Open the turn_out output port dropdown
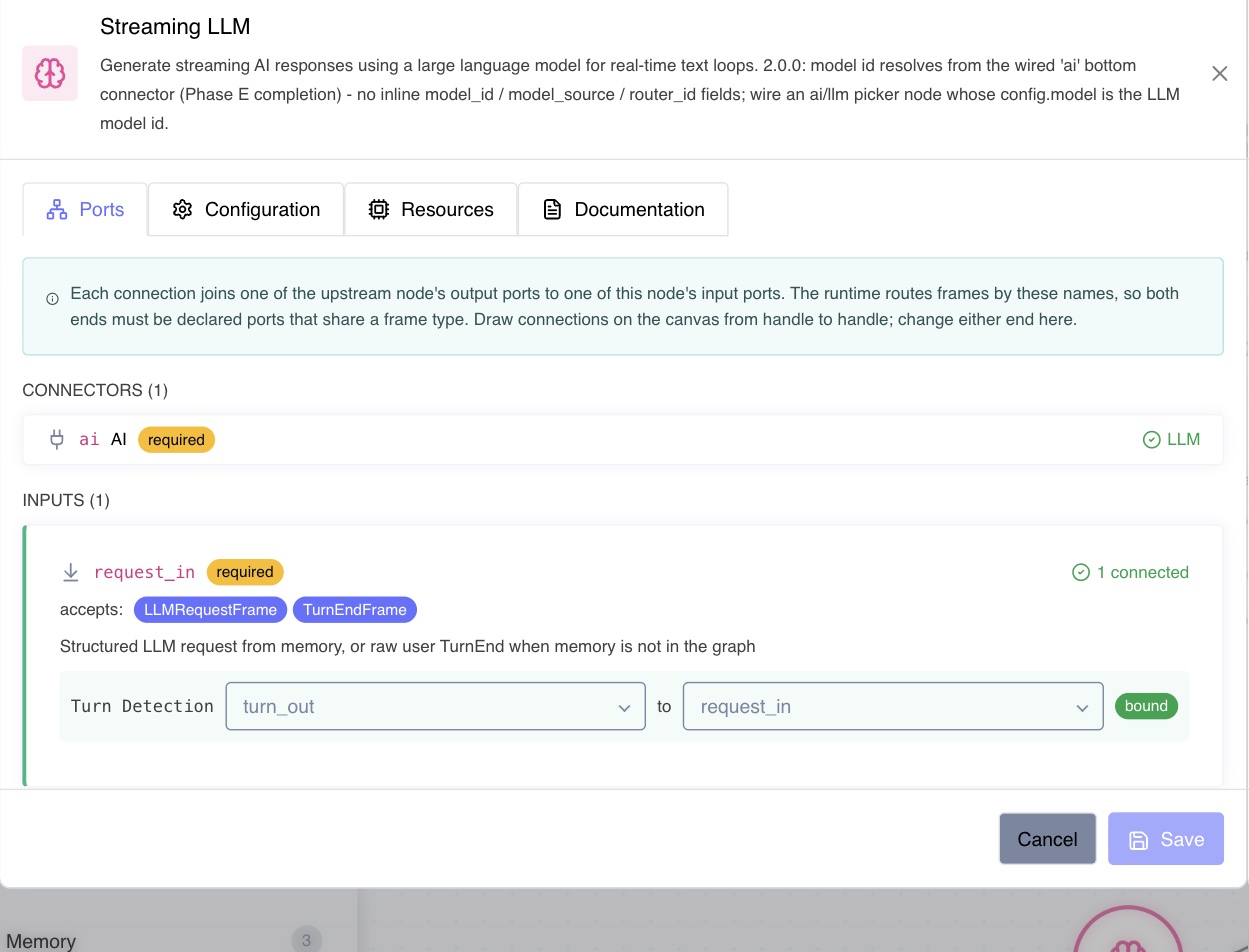 tap(435, 706)
